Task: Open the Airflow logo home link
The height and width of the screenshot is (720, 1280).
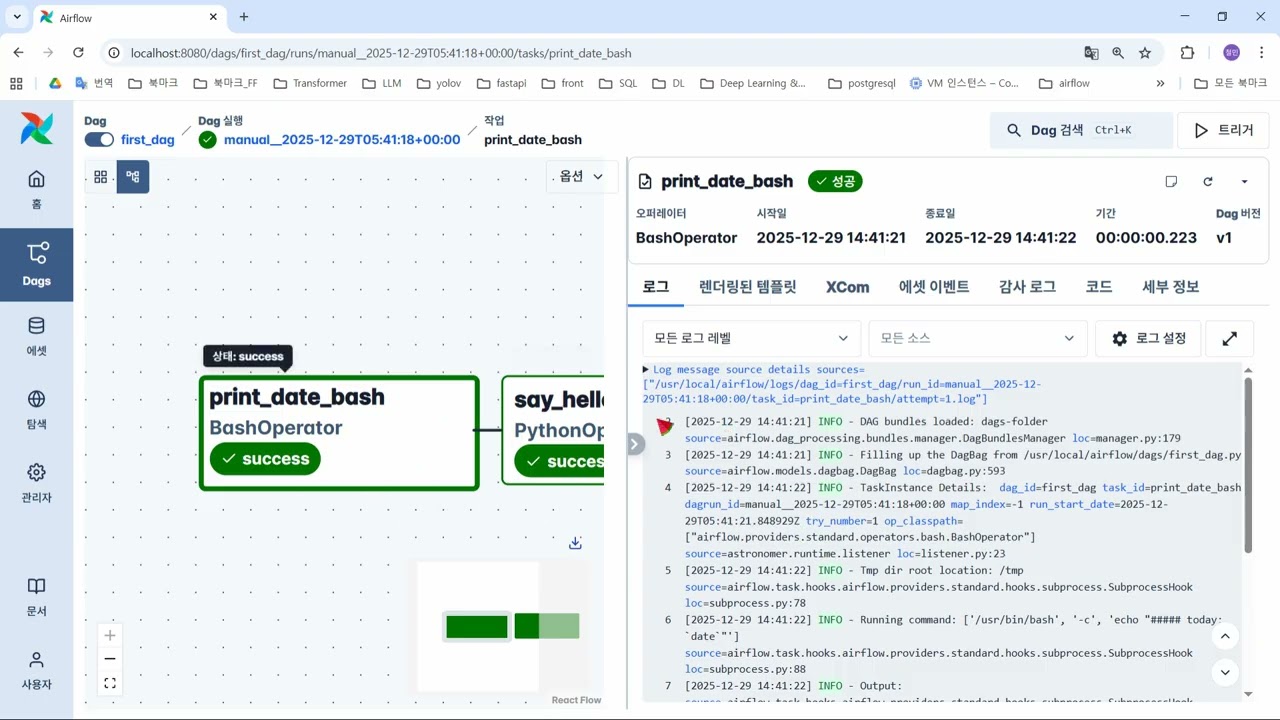Action: click(37, 128)
